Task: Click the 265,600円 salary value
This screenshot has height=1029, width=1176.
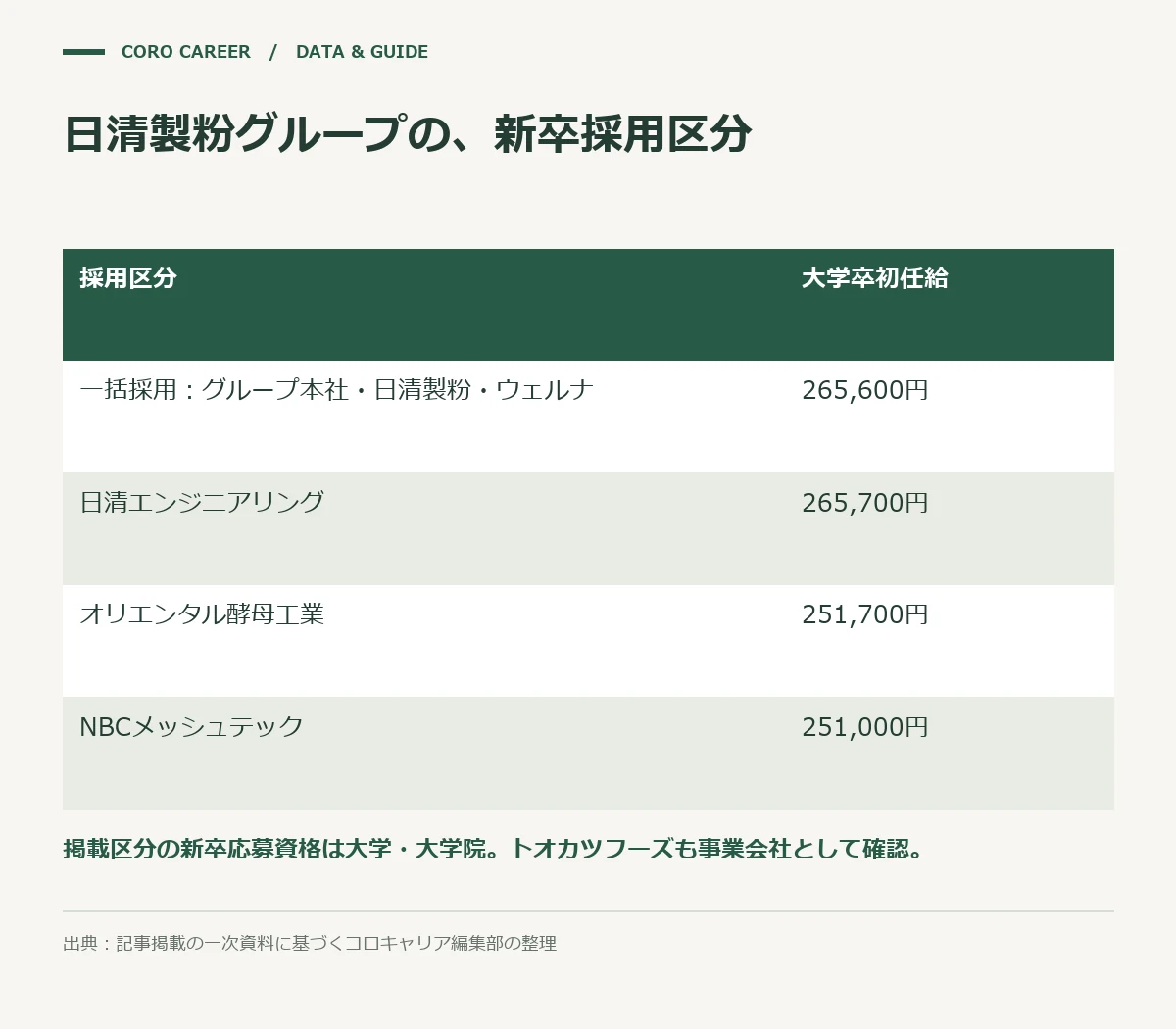Action: click(x=865, y=390)
